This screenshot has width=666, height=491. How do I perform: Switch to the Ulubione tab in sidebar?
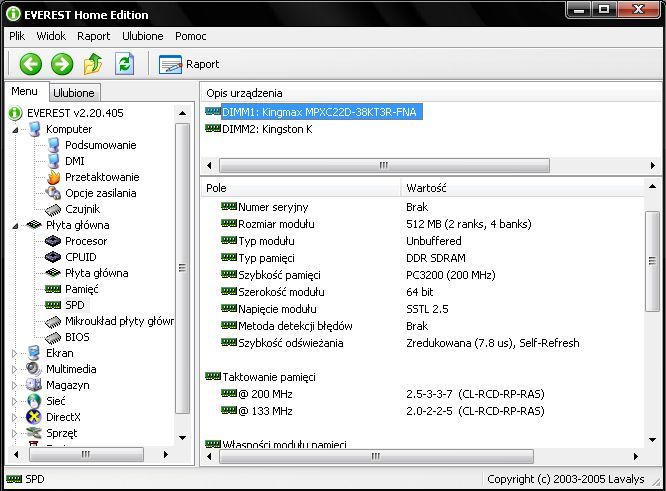click(x=74, y=93)
